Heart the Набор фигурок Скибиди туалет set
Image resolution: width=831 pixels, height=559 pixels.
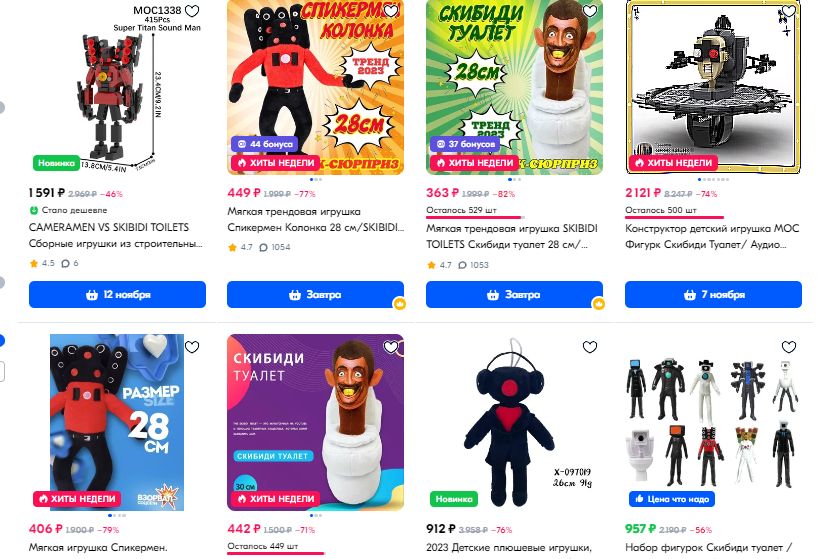789,347
